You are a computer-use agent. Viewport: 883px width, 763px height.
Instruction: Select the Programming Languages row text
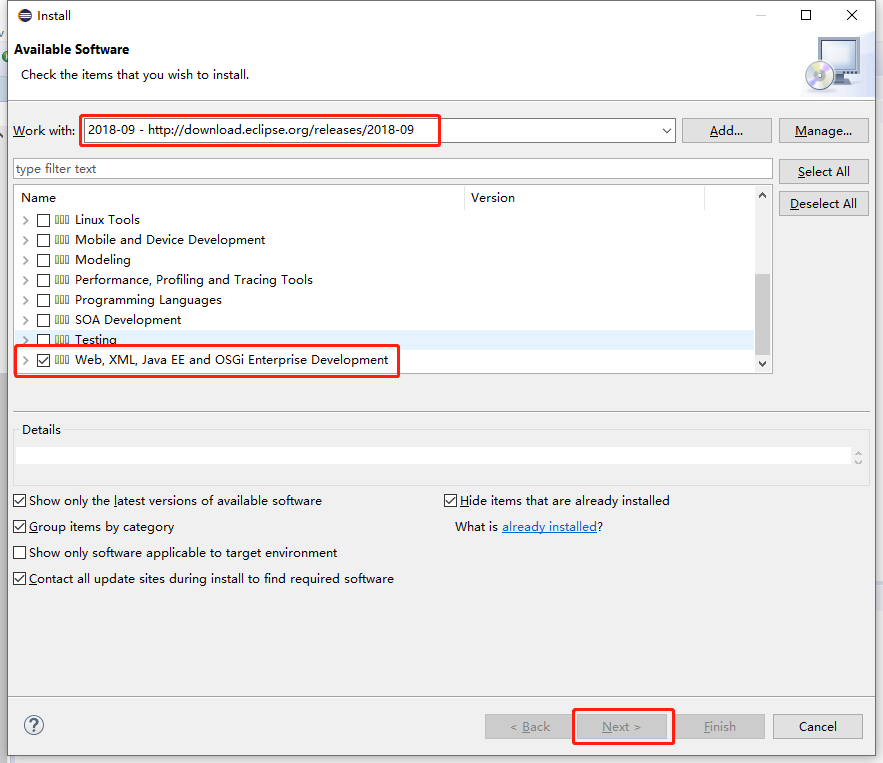pos(148,300)
